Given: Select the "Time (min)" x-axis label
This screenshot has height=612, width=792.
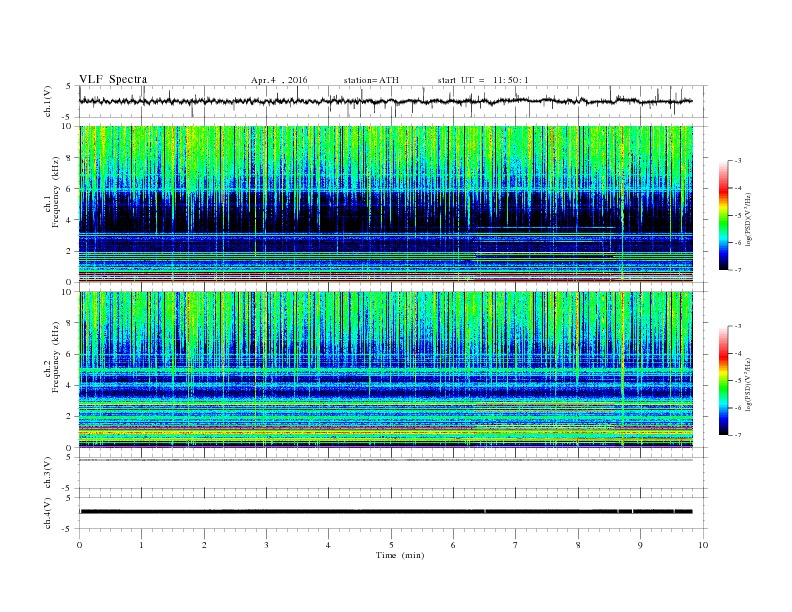Looking at the screenshot, I should [x=400, y=555].
